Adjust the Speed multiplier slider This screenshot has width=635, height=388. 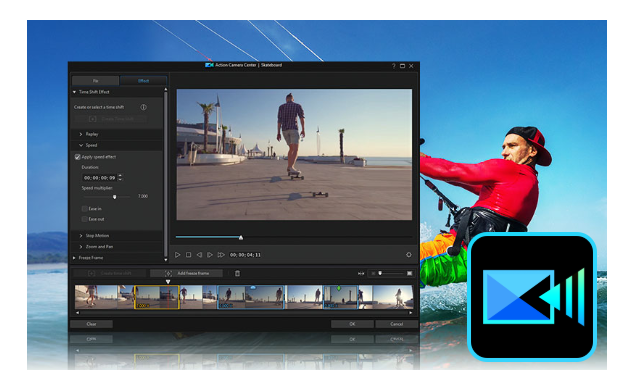(x=114, y=197)
